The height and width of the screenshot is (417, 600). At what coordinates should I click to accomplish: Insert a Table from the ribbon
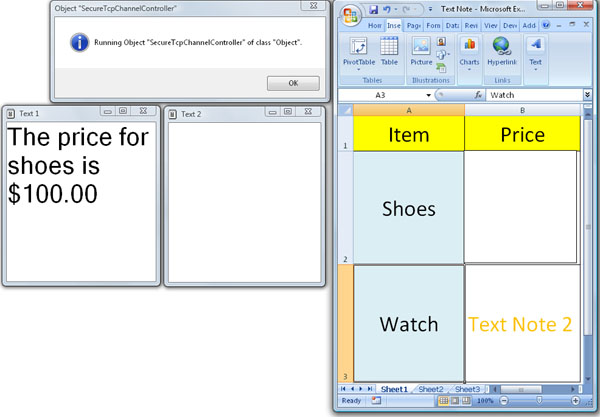coord(389,52)
